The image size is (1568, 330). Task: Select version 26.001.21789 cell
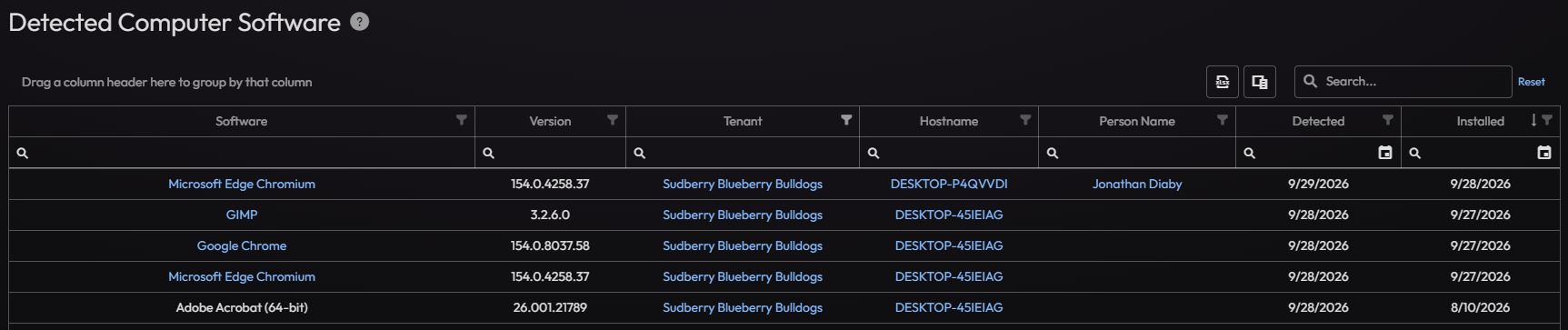tap(550, 307)
